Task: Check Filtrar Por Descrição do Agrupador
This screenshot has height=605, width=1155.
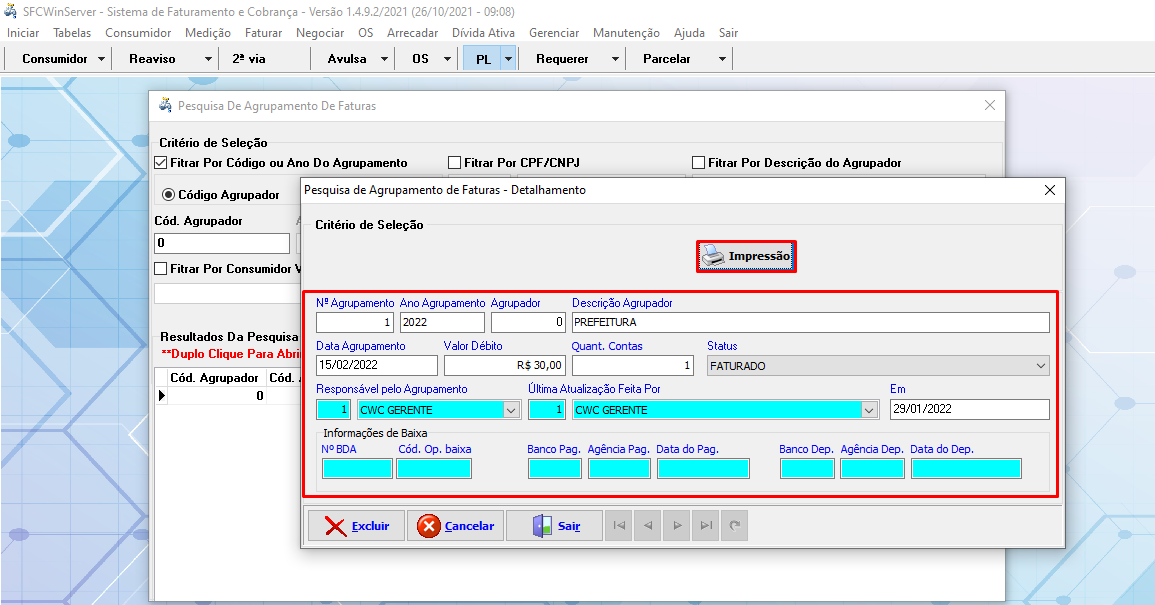Action: click(699, 162)
